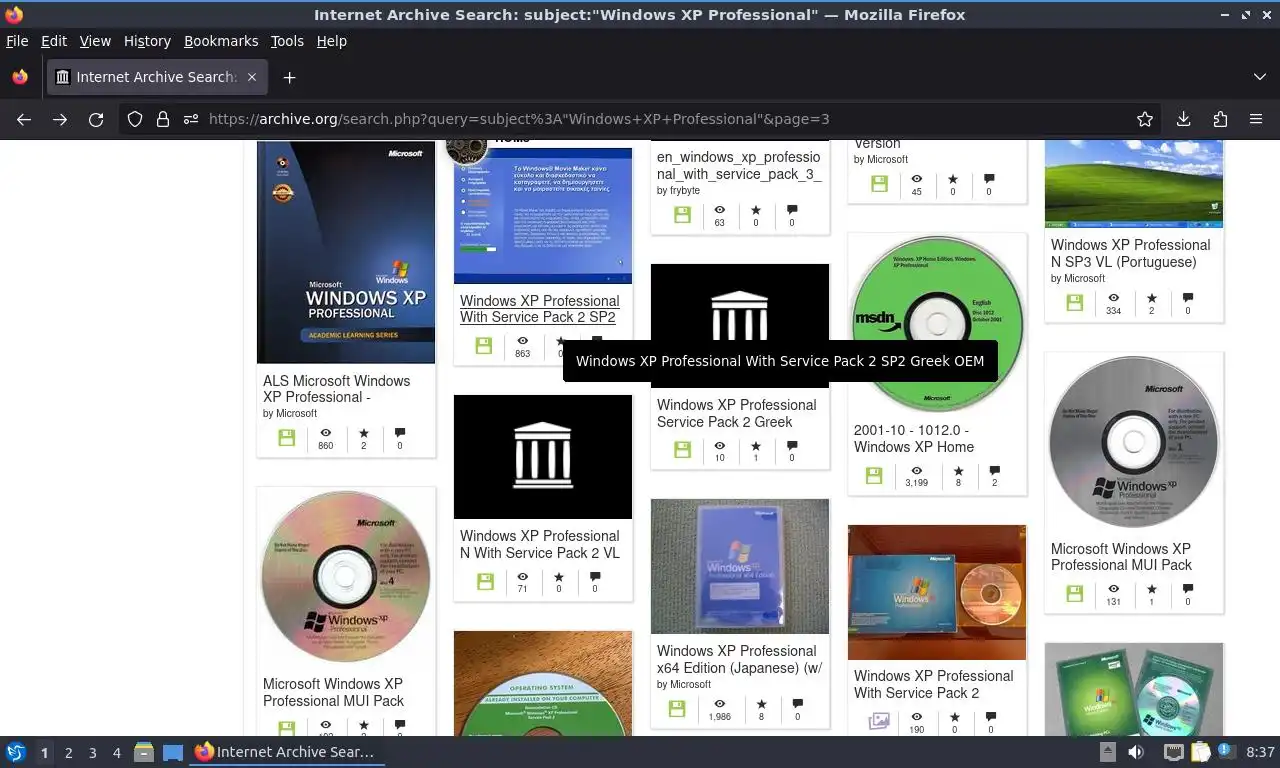Show site security info via padlock icon
The height and width of the screenshot is (768, 1280).
(x=163, y=119)
